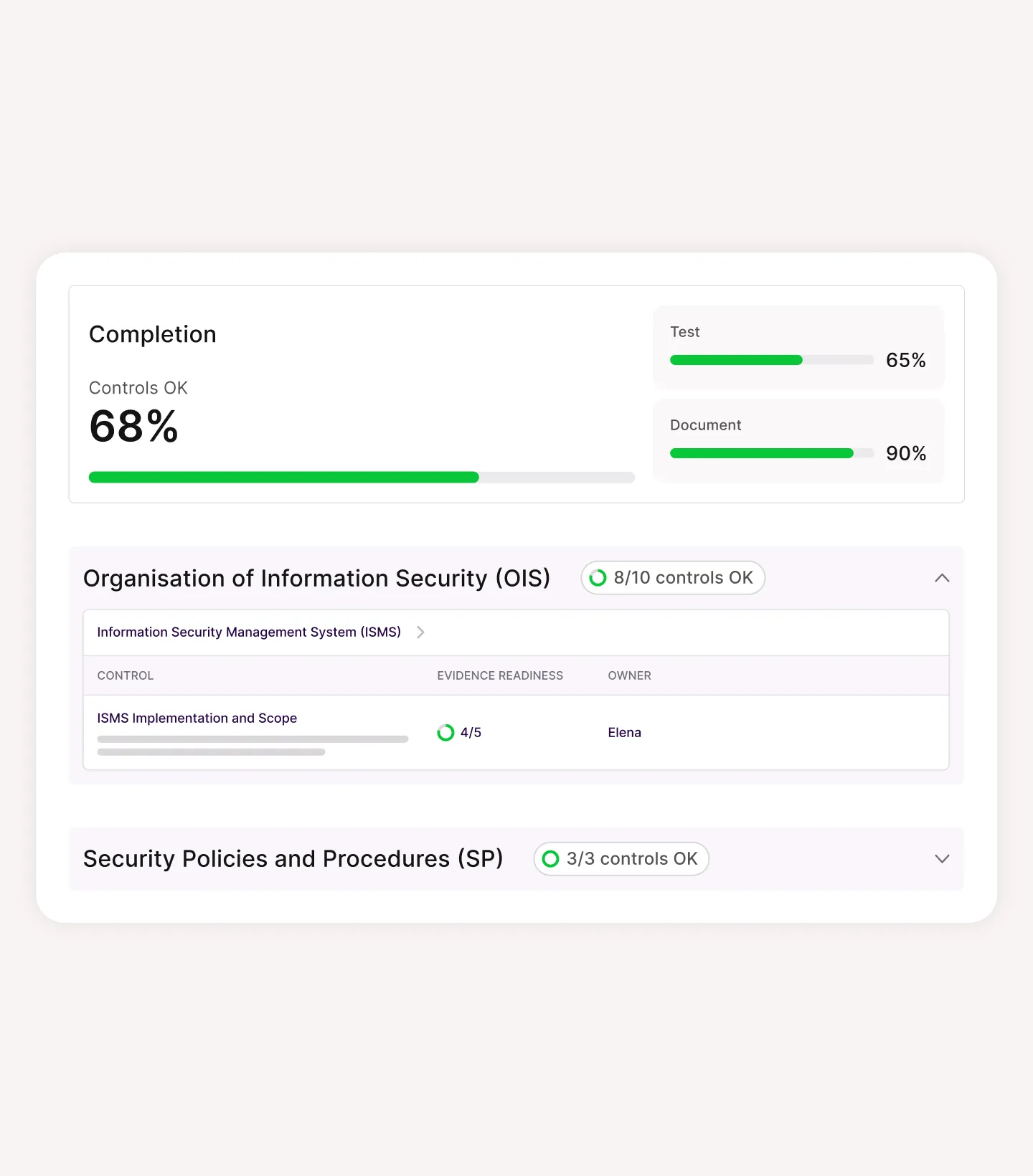1033x1176 pixels.
Task: Collapse the Organisation of Information Security section
Action: [942, 578]
